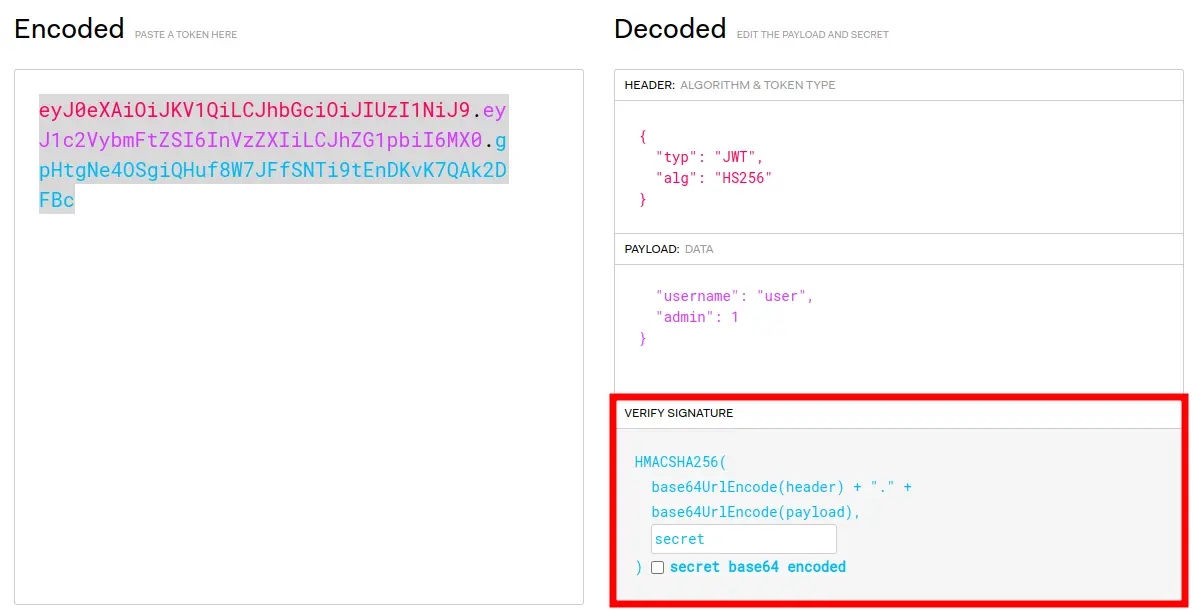Click the base64UrlEncode(header) line
Viewport: 1199px width, 610px height.
(x=781, y=487)
